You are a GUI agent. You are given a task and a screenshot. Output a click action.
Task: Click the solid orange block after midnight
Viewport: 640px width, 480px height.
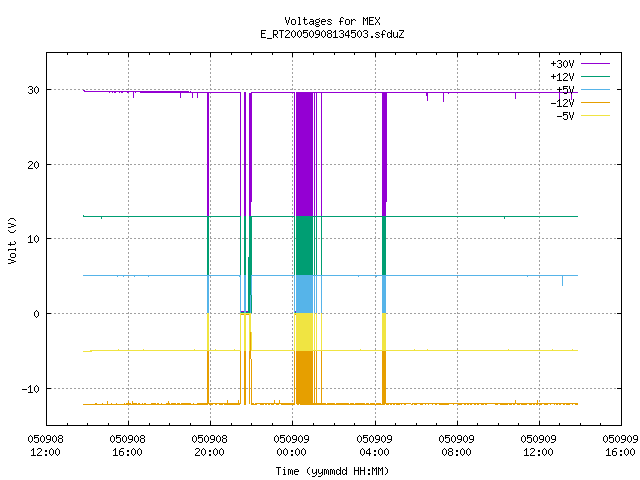pyautogui.click(x=304, y=377)
